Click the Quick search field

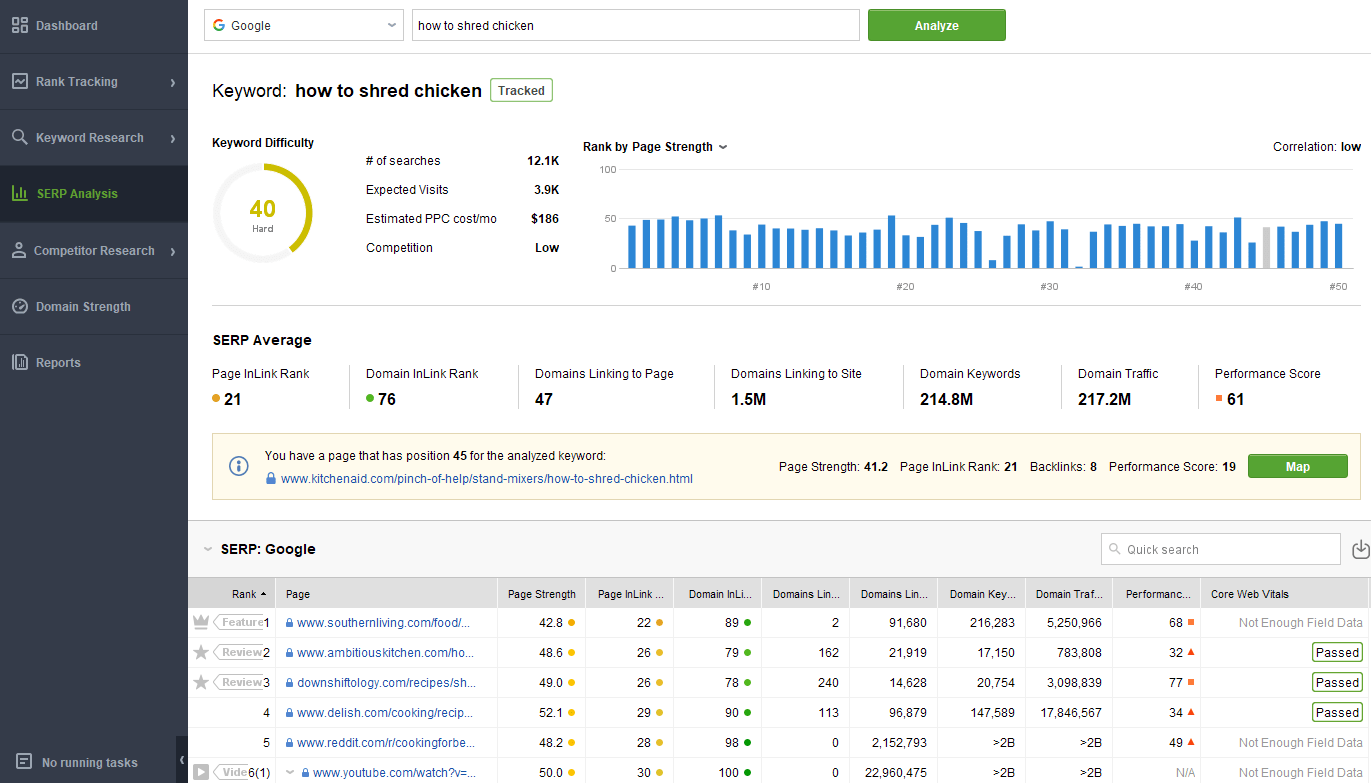tap(1220, 549)
